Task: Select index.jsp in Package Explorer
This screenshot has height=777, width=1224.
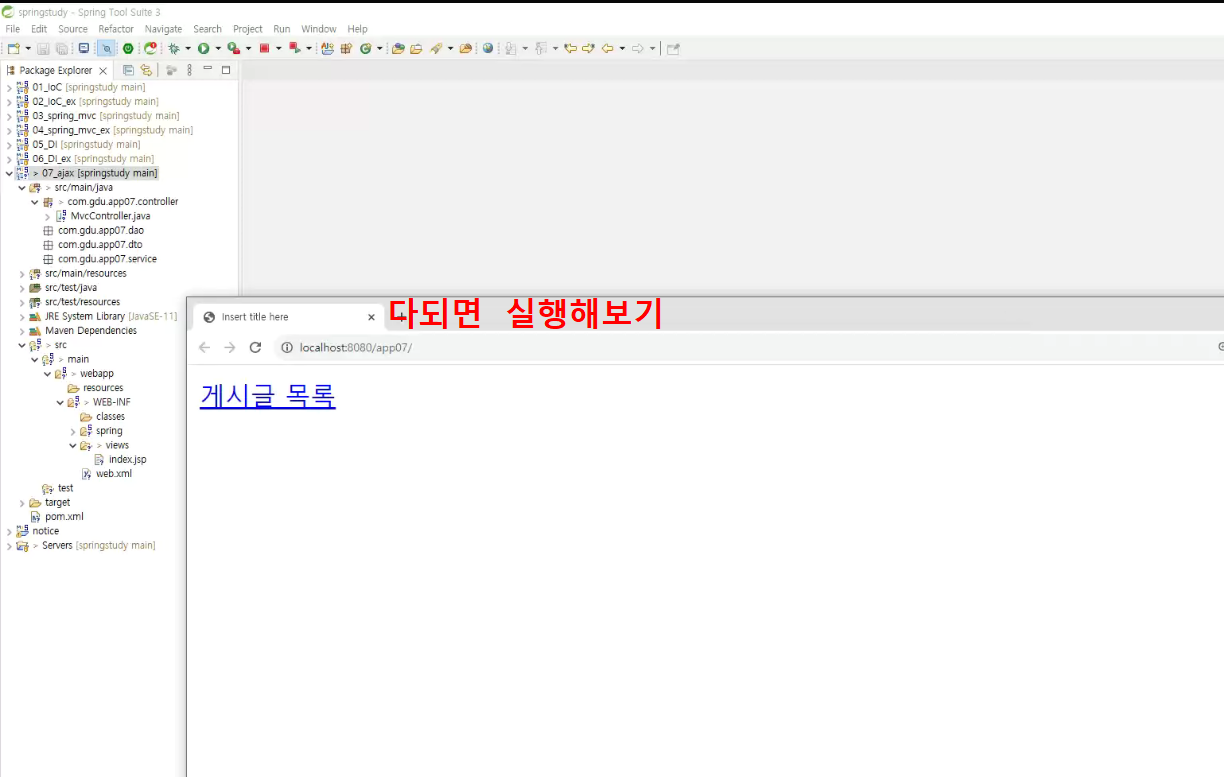Action: coord(127,459)
